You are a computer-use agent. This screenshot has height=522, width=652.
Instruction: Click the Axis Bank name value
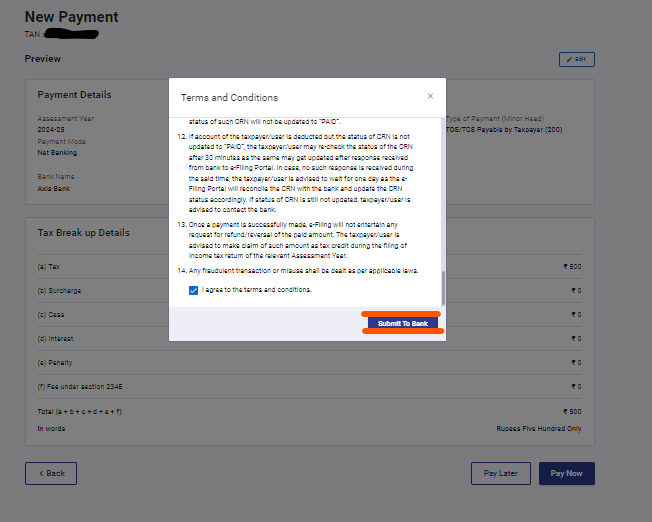click(x=54, y=187)
